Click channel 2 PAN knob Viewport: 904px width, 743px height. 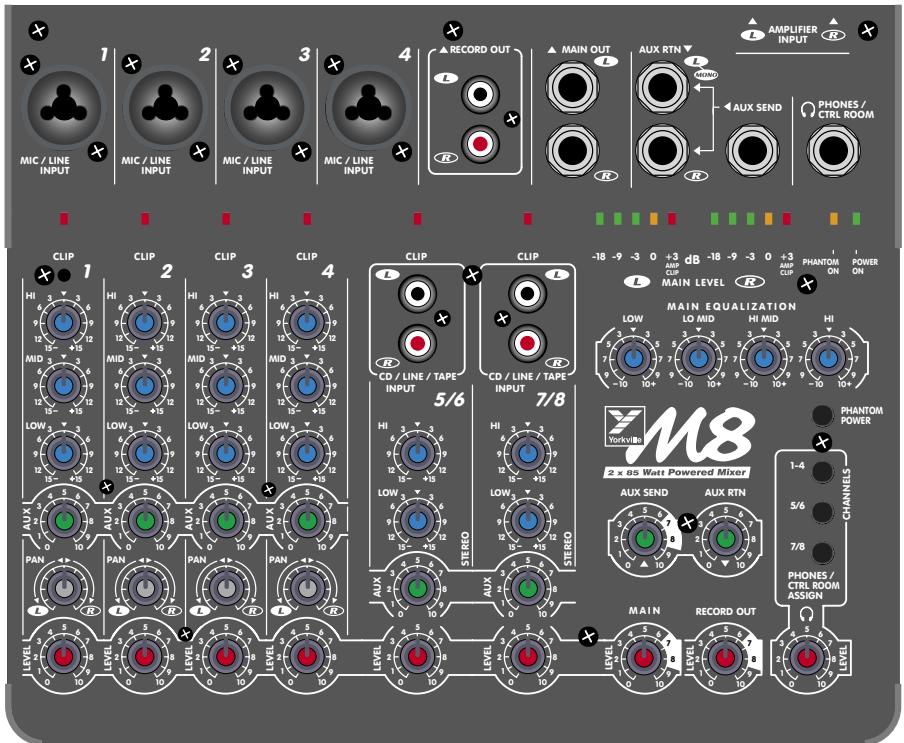point(145,588)
